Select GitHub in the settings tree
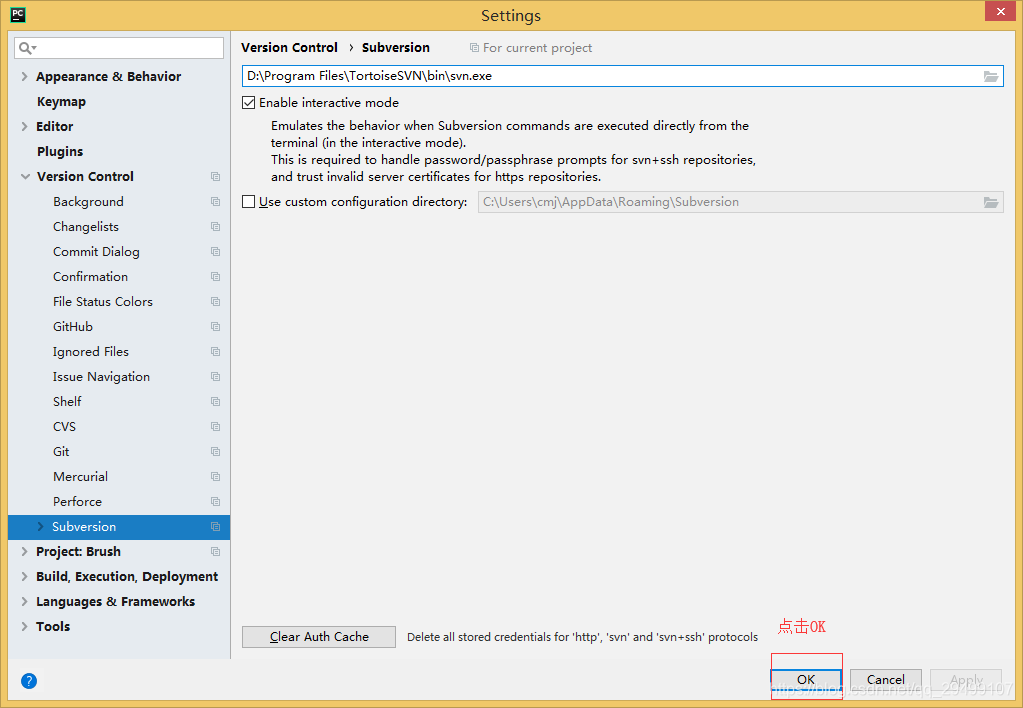 pyautogui.click(x=73, y=326)
